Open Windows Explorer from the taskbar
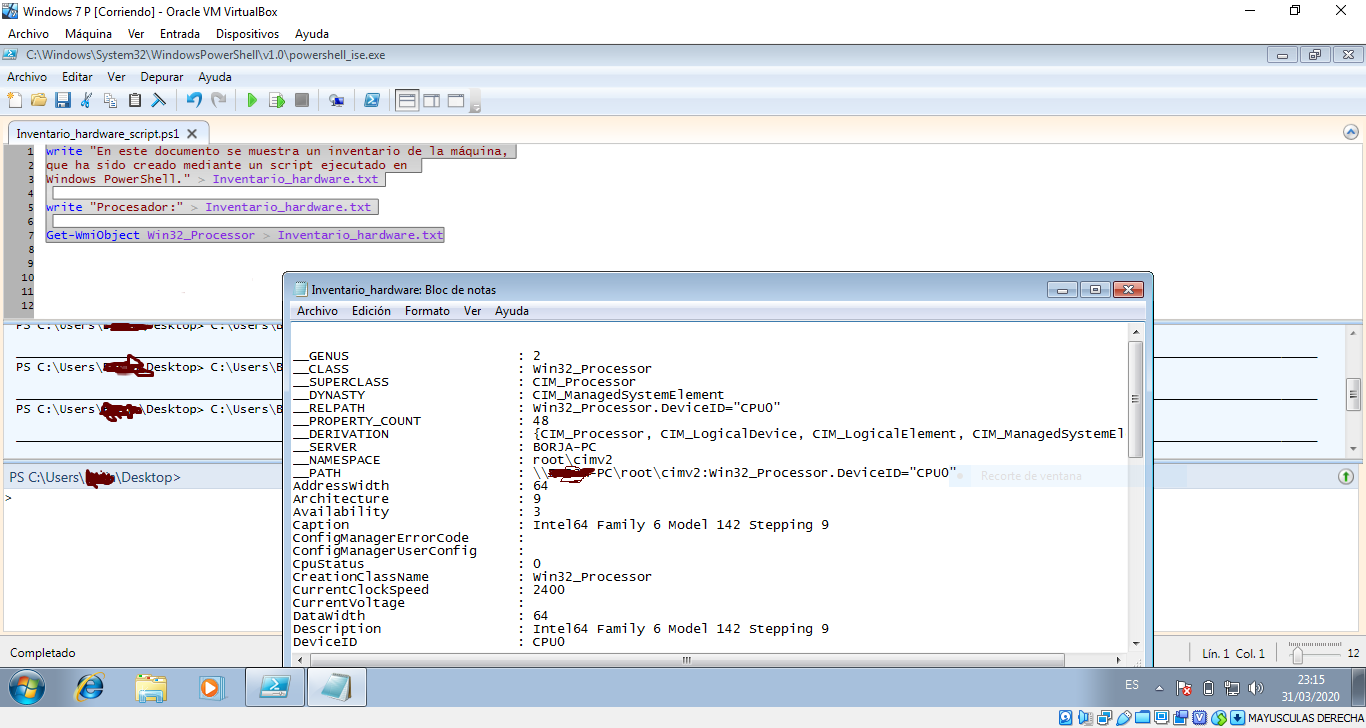Viewport: 1366px width, 728px height. pos(151,687)
